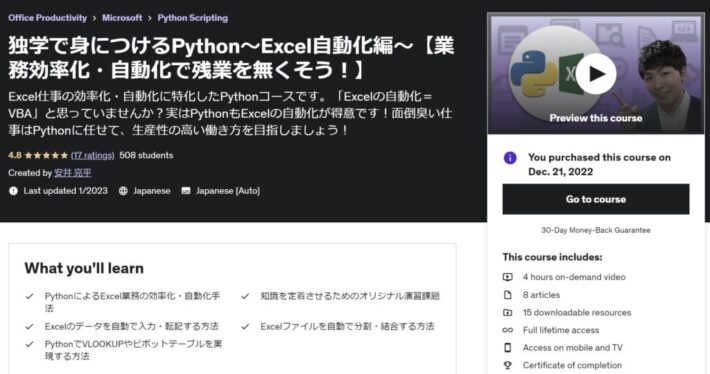Screen dimensions: 710x374
Task: Click the Last updated 1/2023 text
Action: click(66, 191)
